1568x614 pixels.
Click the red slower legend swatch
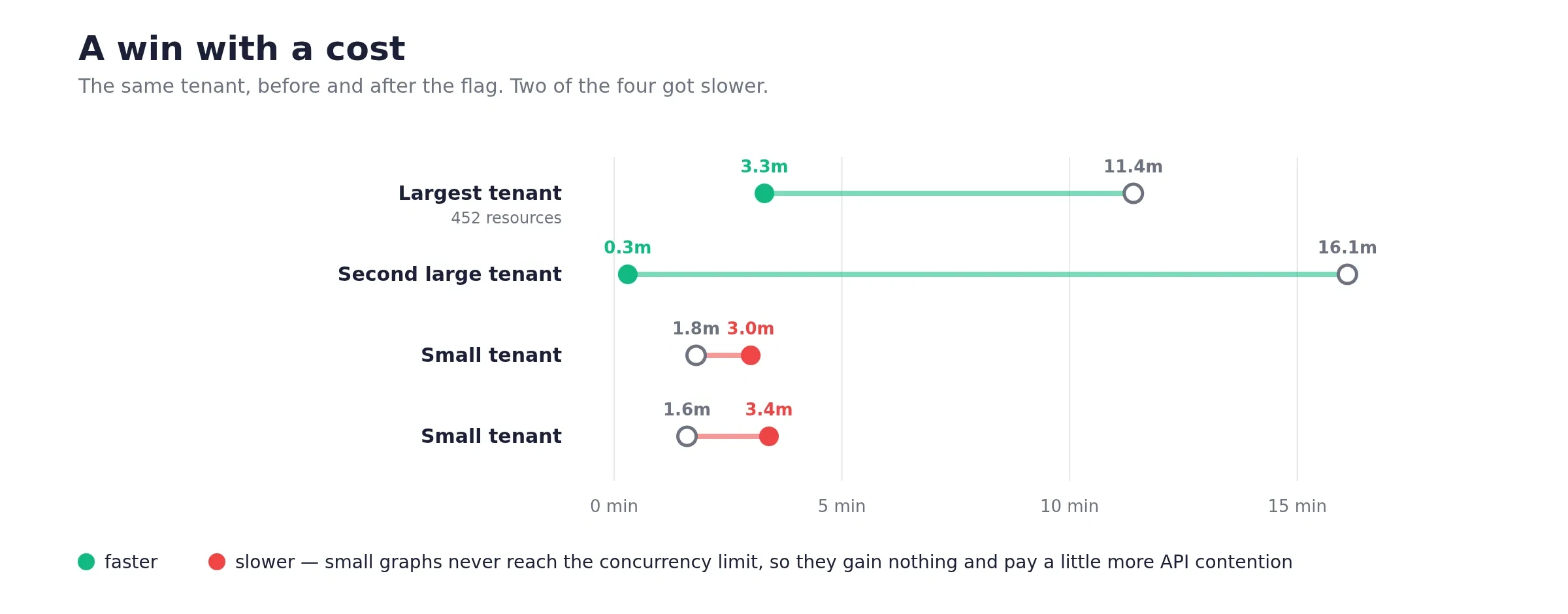click(x=217, y=562)
